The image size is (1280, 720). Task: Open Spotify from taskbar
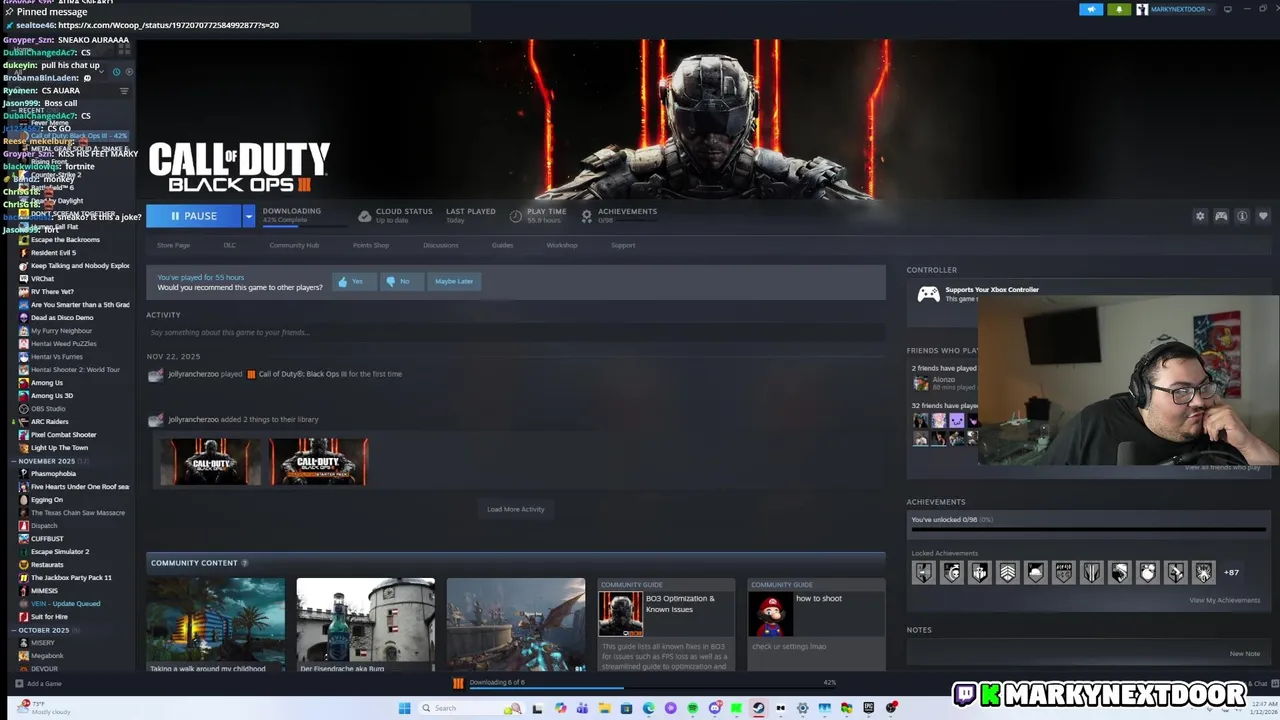692,708
